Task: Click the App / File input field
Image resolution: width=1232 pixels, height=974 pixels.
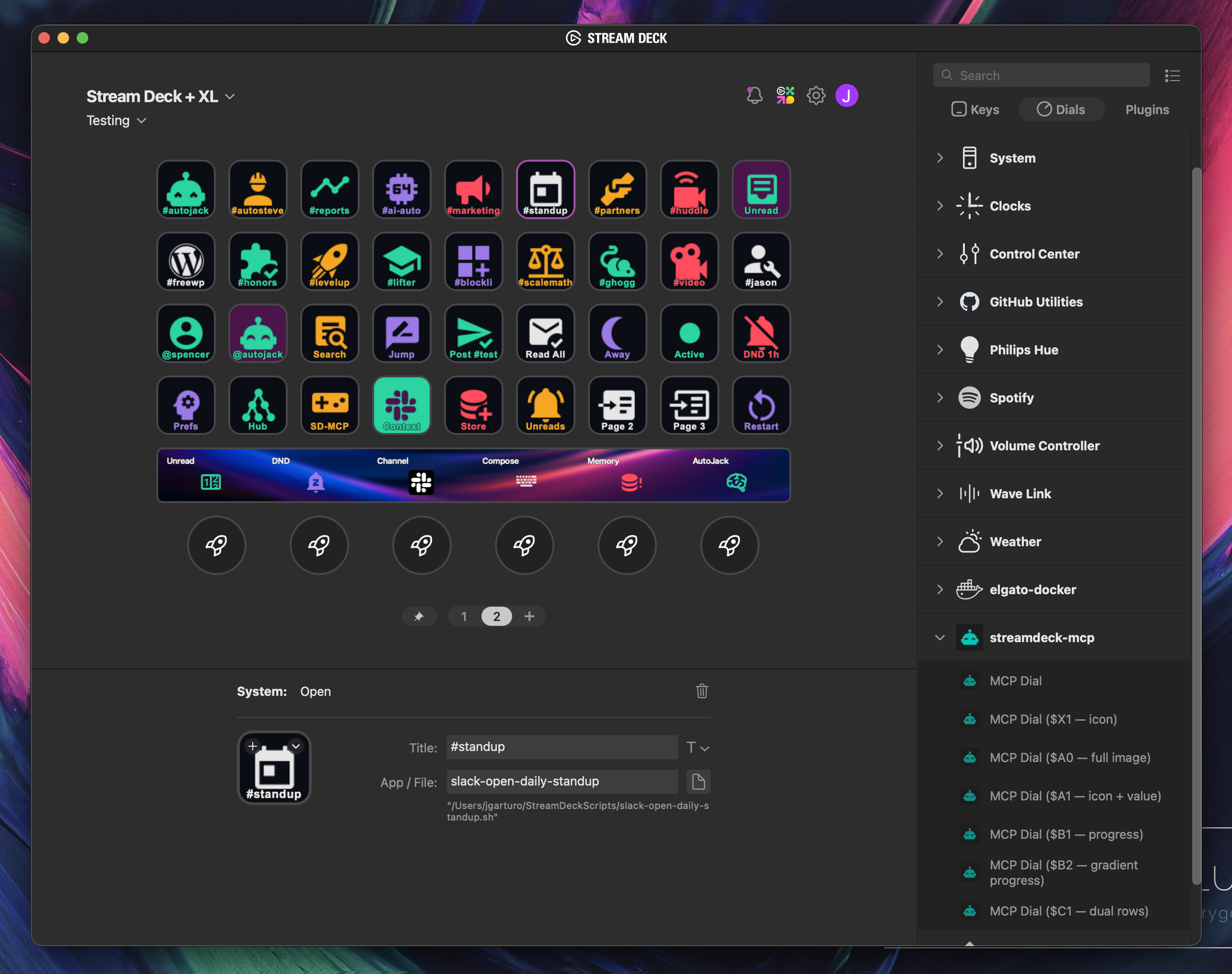Action: (562, 781)
